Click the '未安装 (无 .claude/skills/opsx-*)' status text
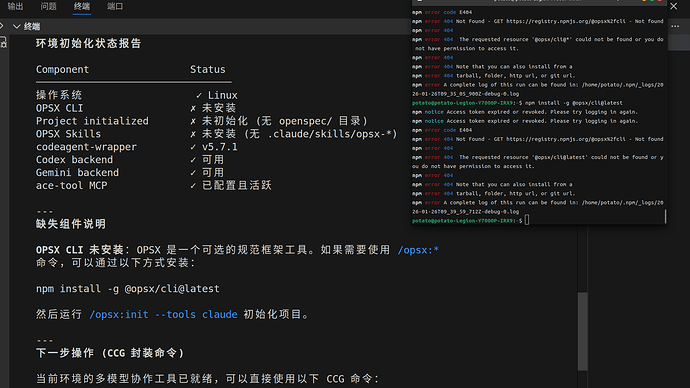This screenshot has width=690, height=388. [x=299, y=134]
